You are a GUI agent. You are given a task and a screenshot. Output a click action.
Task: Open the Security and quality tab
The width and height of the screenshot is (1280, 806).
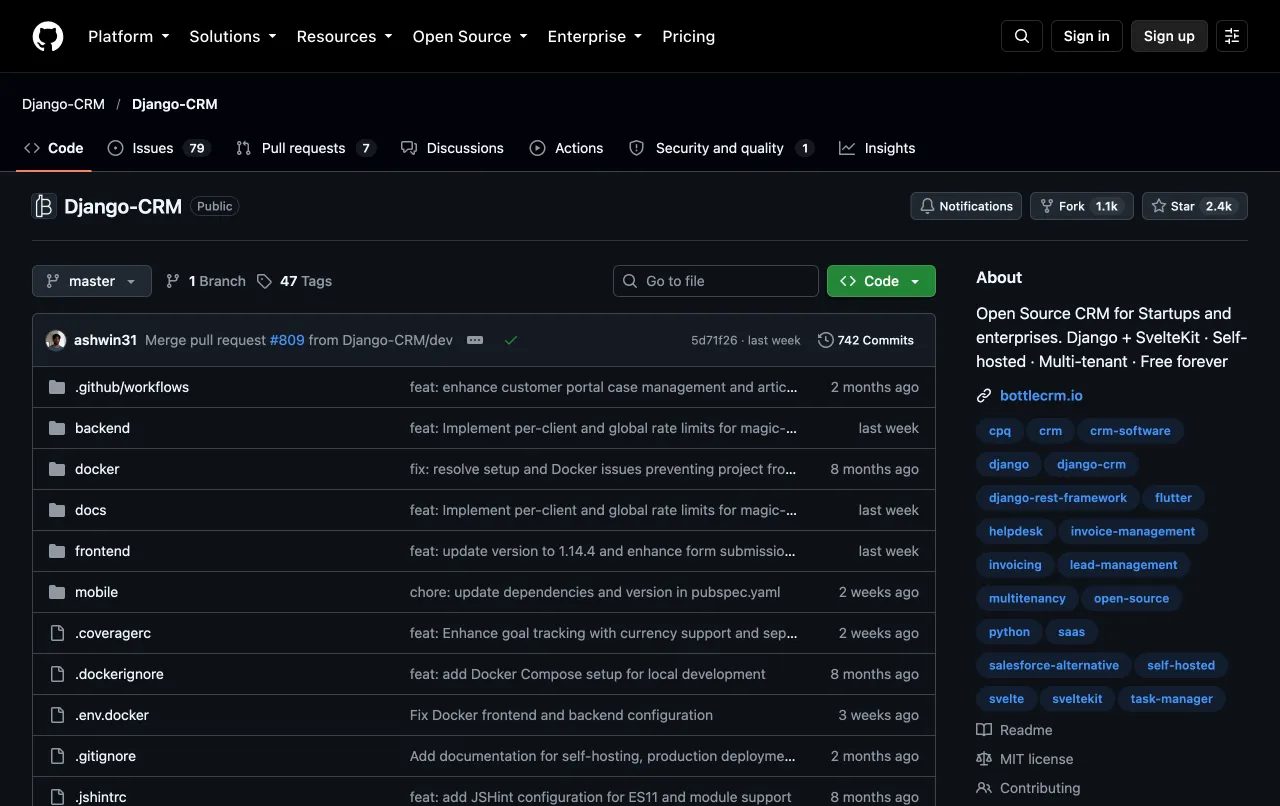tap(721, 148)
